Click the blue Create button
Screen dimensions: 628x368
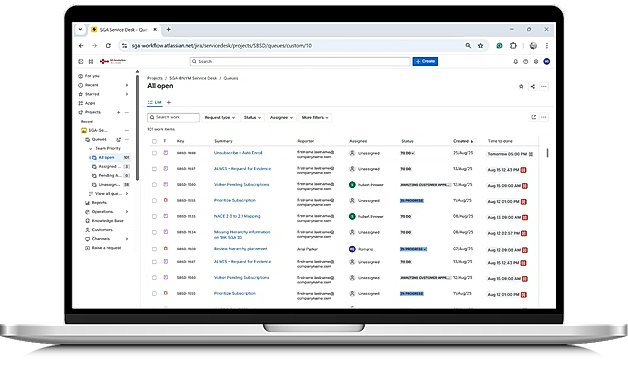425,61
